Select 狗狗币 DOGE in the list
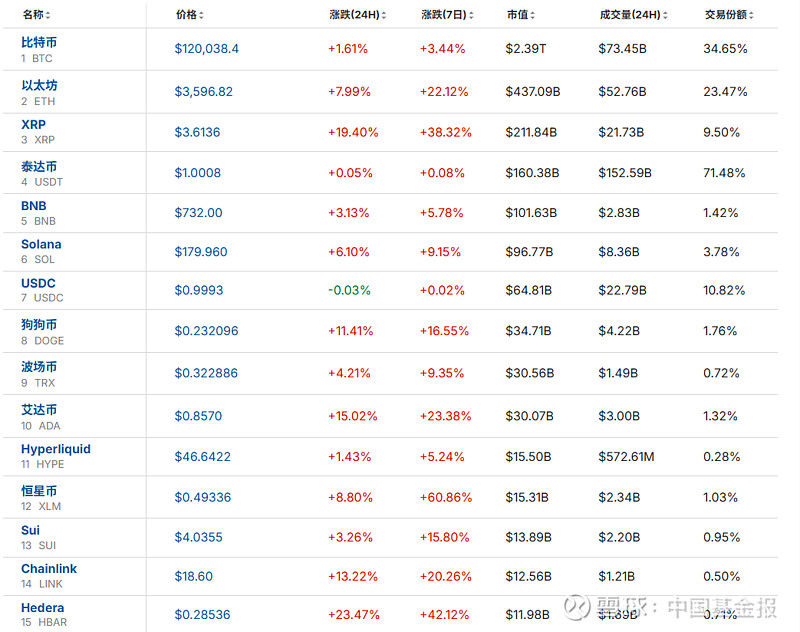The image size is (800, 632). click(39, 325)
